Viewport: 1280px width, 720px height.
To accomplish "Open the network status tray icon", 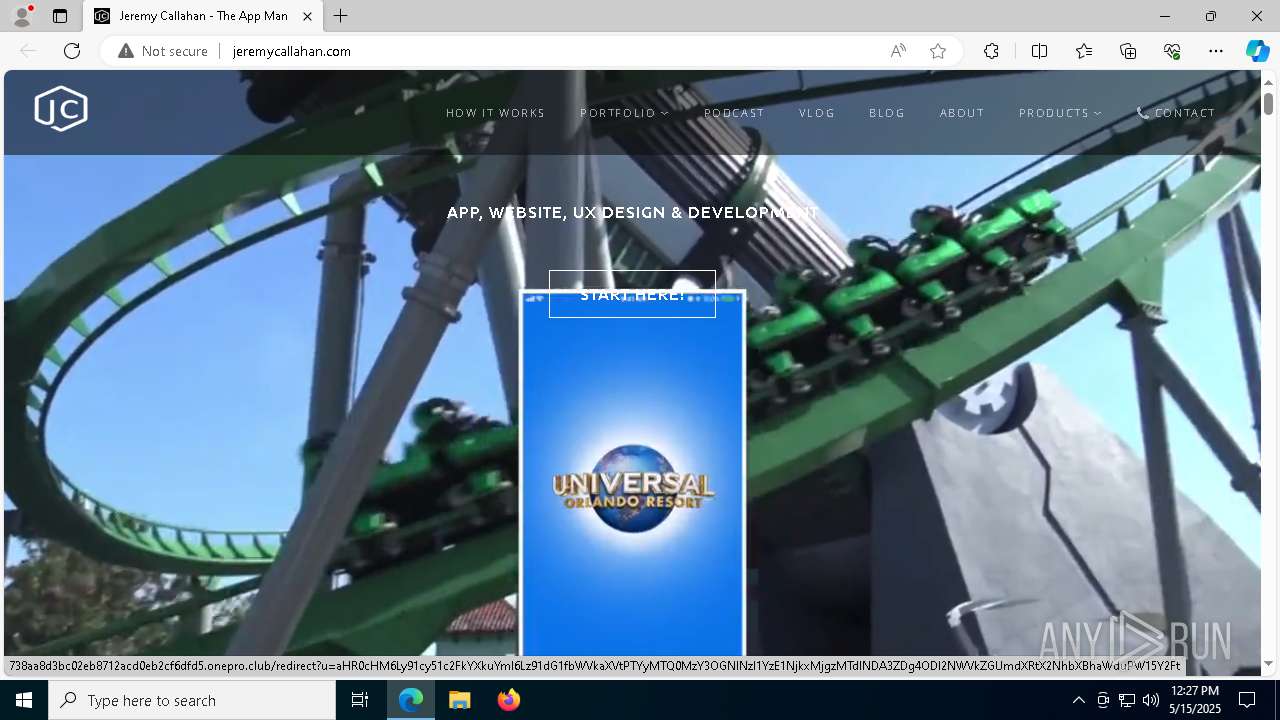I will click(x=1127, y=700).
